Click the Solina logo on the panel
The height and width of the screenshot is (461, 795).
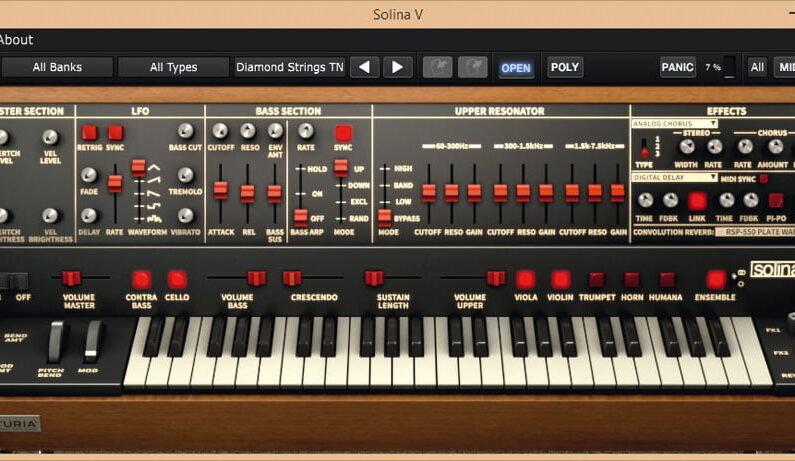(772, 269)
